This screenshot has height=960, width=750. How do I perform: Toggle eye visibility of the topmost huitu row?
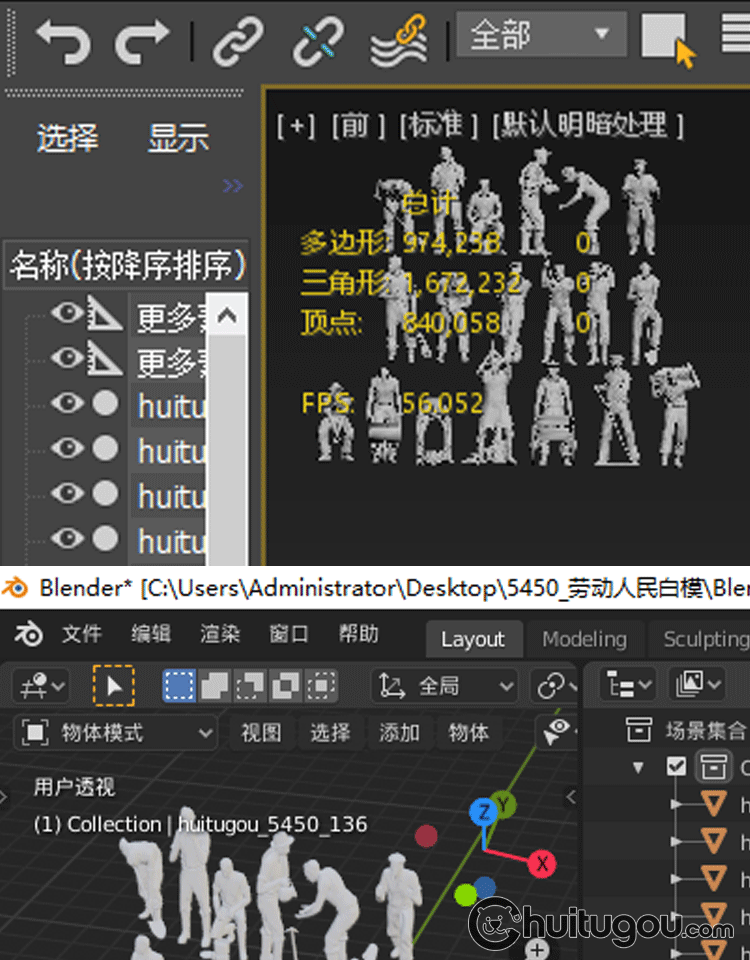67,403
